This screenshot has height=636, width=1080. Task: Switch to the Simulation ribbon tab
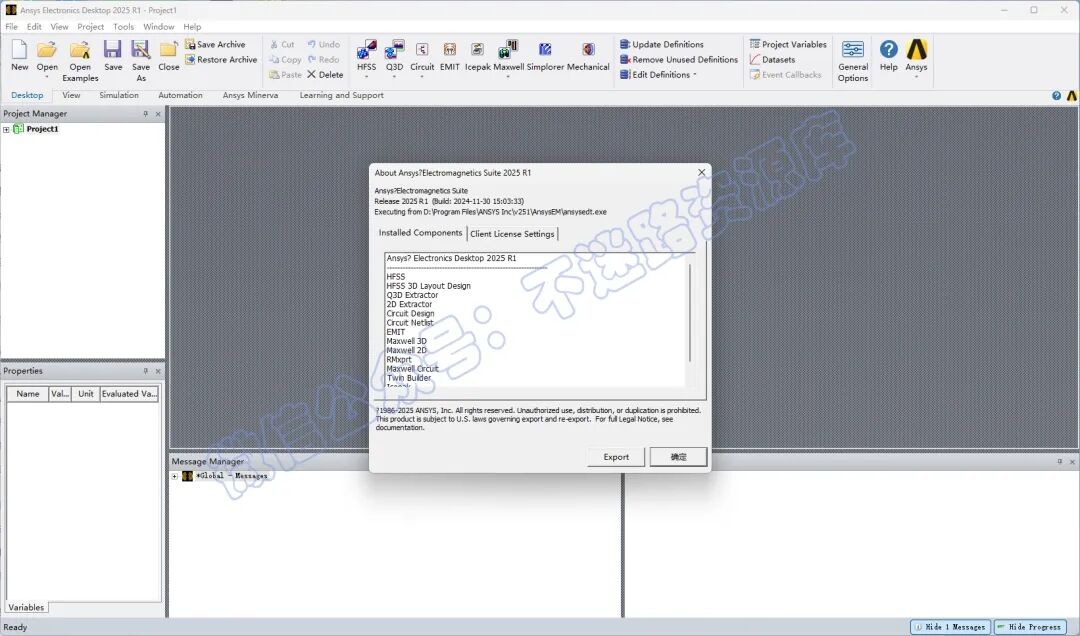[x=118, y=95]
